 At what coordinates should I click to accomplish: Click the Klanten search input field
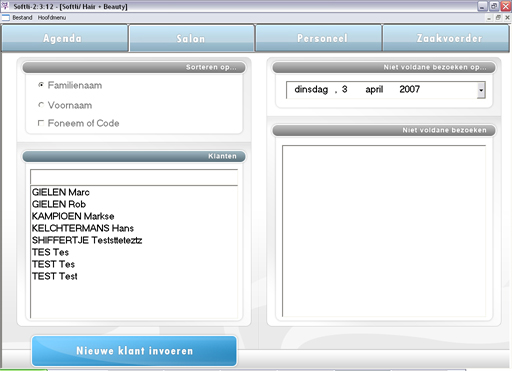pos(134,177)
